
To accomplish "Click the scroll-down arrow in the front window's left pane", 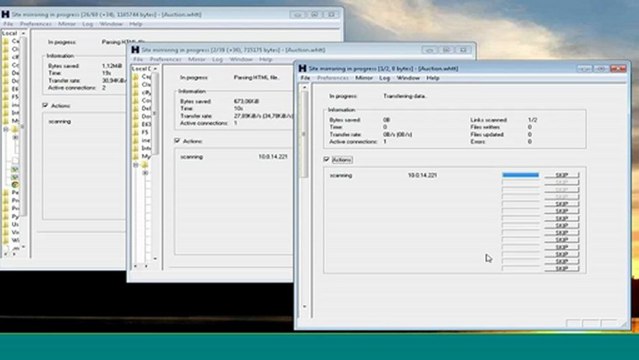I will click(304, 307).
